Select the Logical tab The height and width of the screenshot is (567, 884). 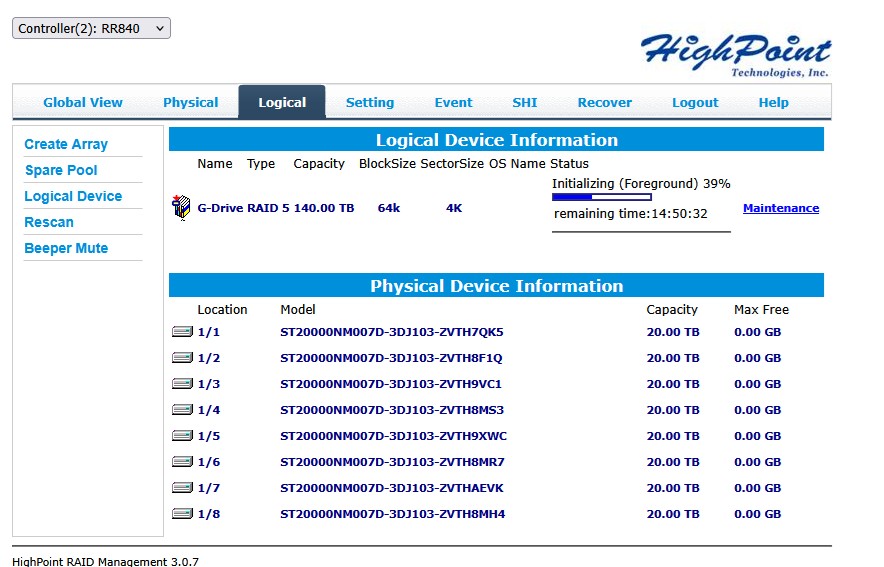[x=282, y=102]
